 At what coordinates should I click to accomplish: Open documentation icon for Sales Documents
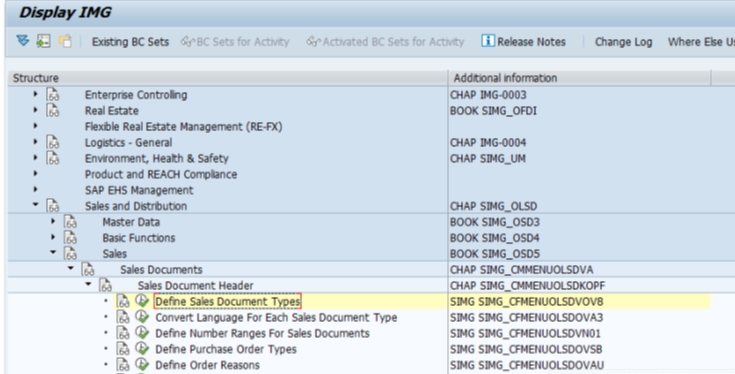point(88,269)
